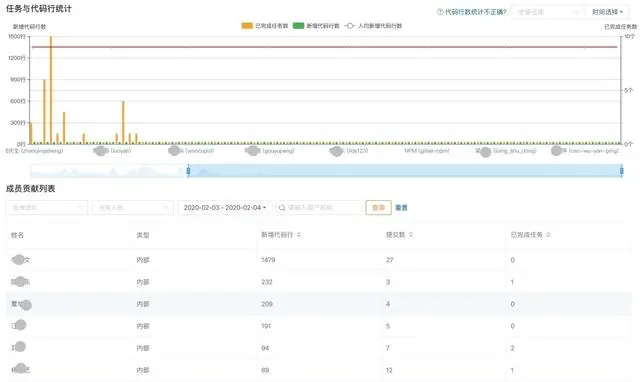Click the '姓名' column header
640x382 pixels.
(x=18, y=235)
